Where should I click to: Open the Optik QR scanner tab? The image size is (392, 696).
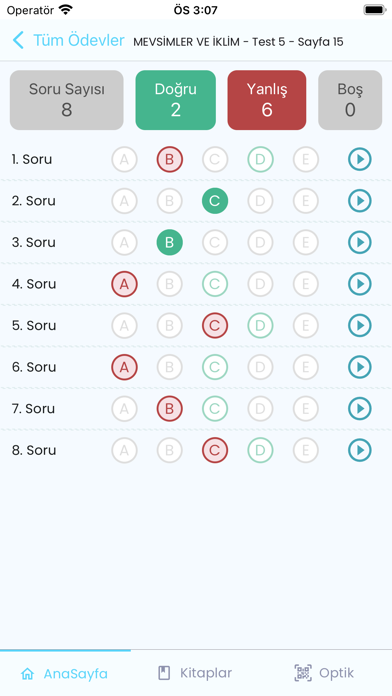(324, 673)
